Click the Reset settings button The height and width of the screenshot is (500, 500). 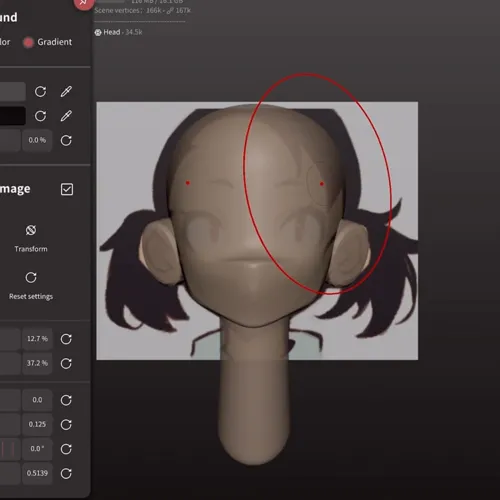pyautogui.click(x=31, y=286)
